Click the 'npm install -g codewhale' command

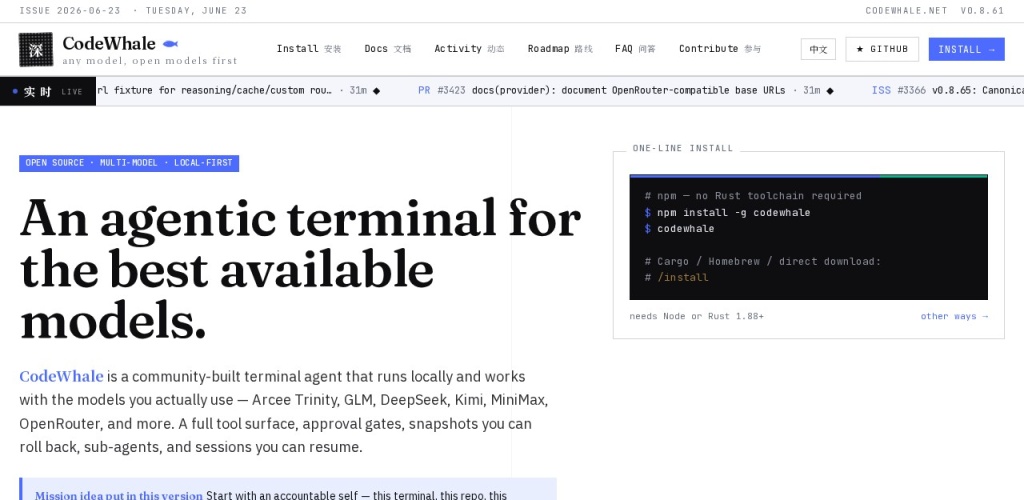733,212
